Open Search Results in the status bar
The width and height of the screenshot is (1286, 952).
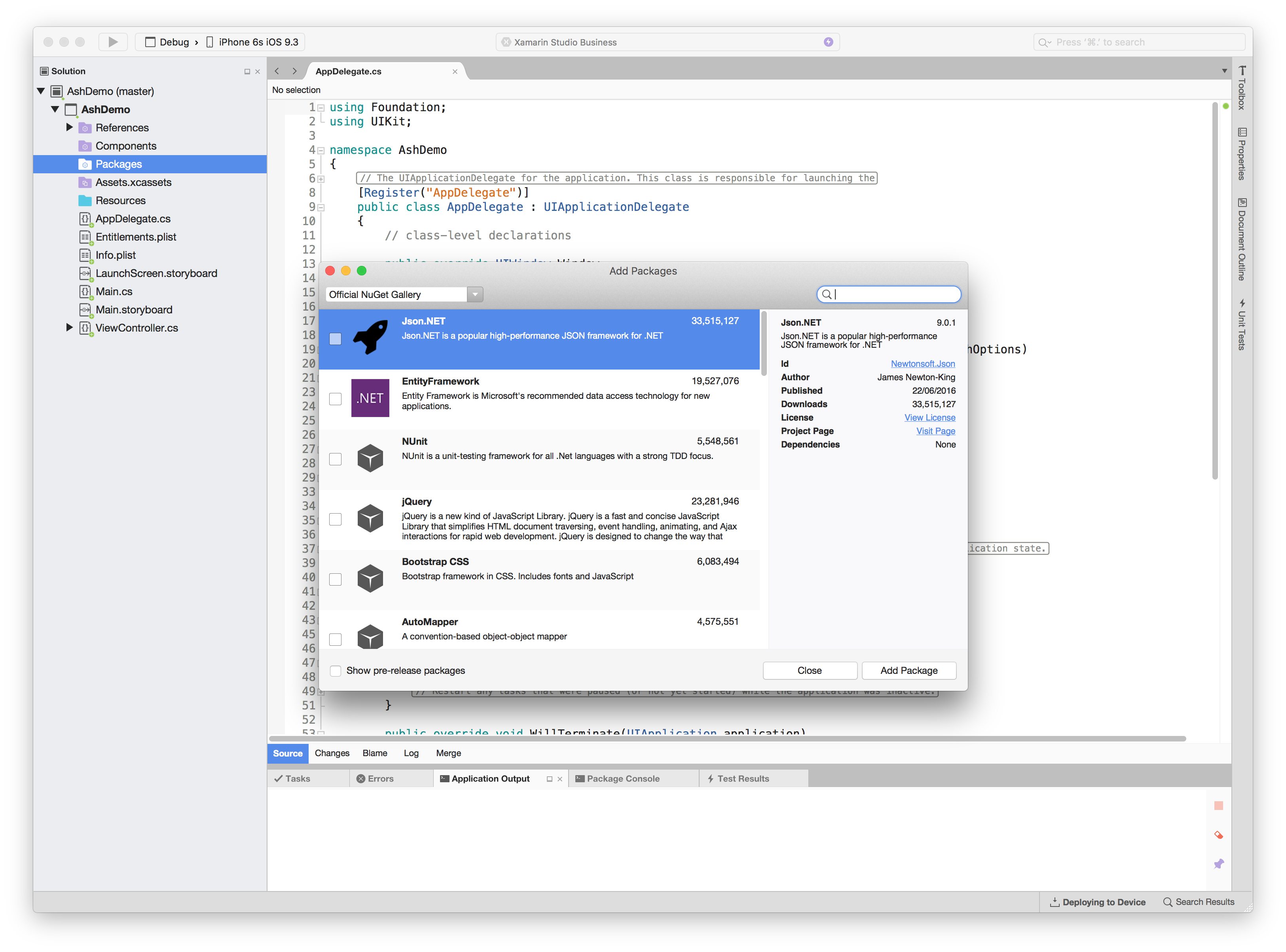point(1199,902)
